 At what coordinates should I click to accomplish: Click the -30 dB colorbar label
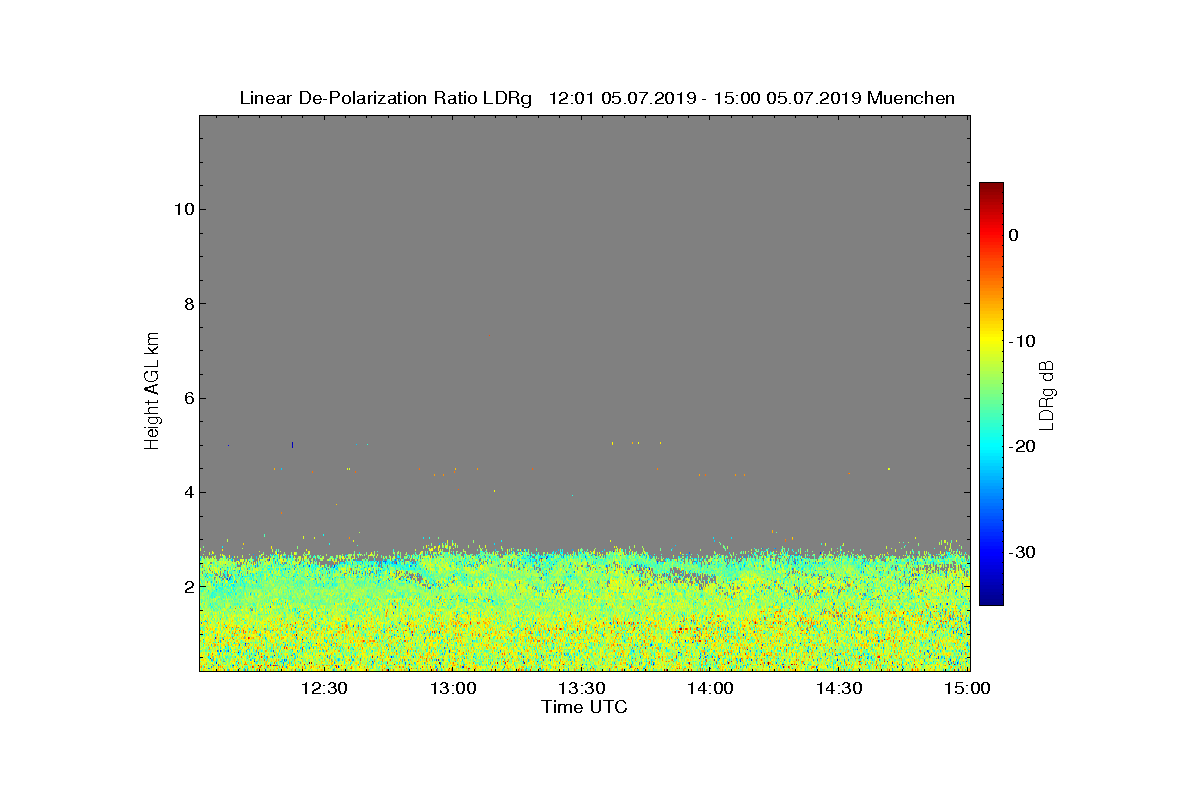pos(1021,552)
